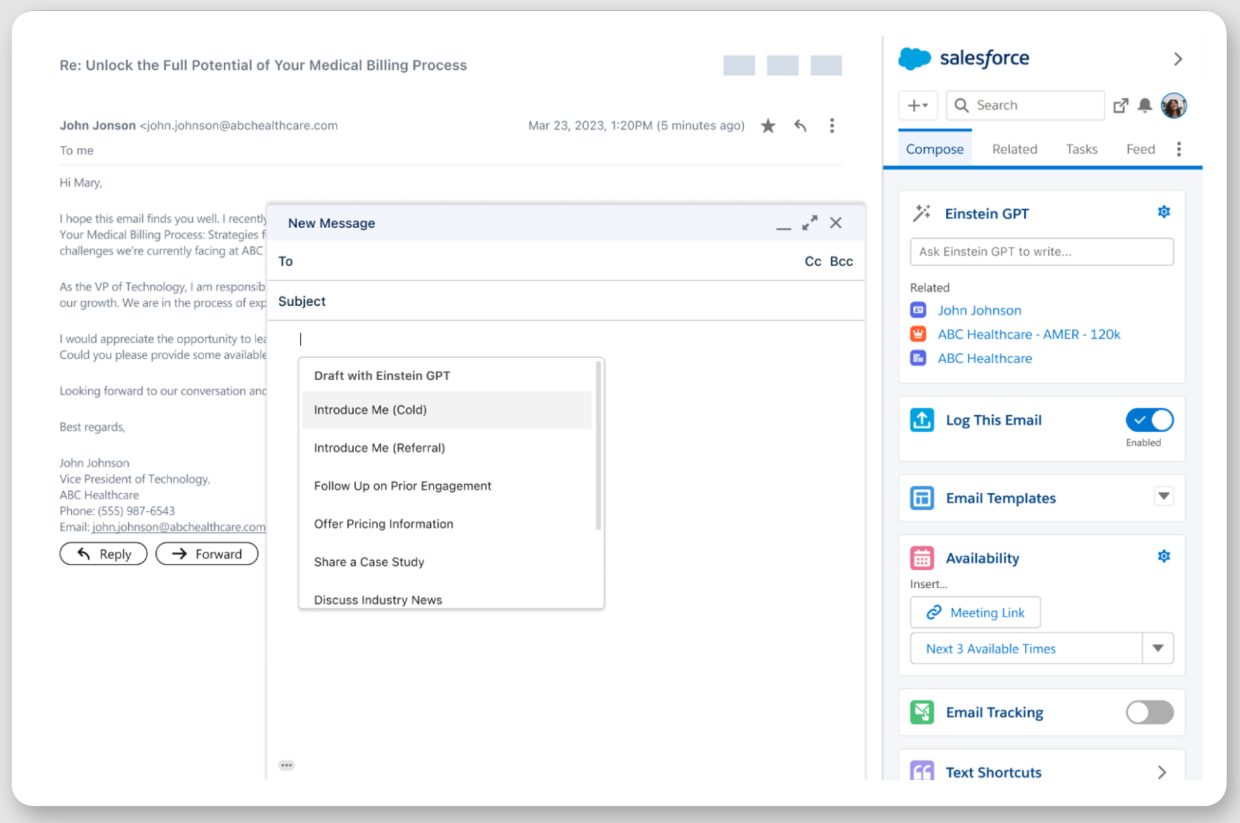Click the Email Tracking envelope icon
This screenshot has height=823, width=1240.
point(921,712)
